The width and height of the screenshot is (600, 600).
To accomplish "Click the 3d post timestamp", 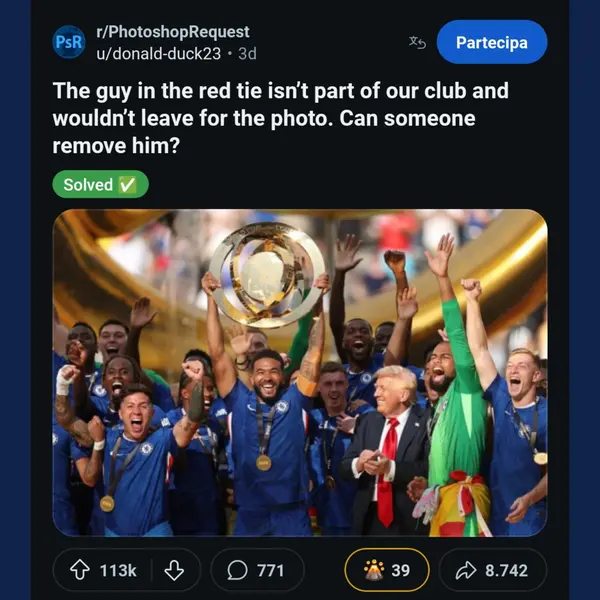I will (247, 53).
